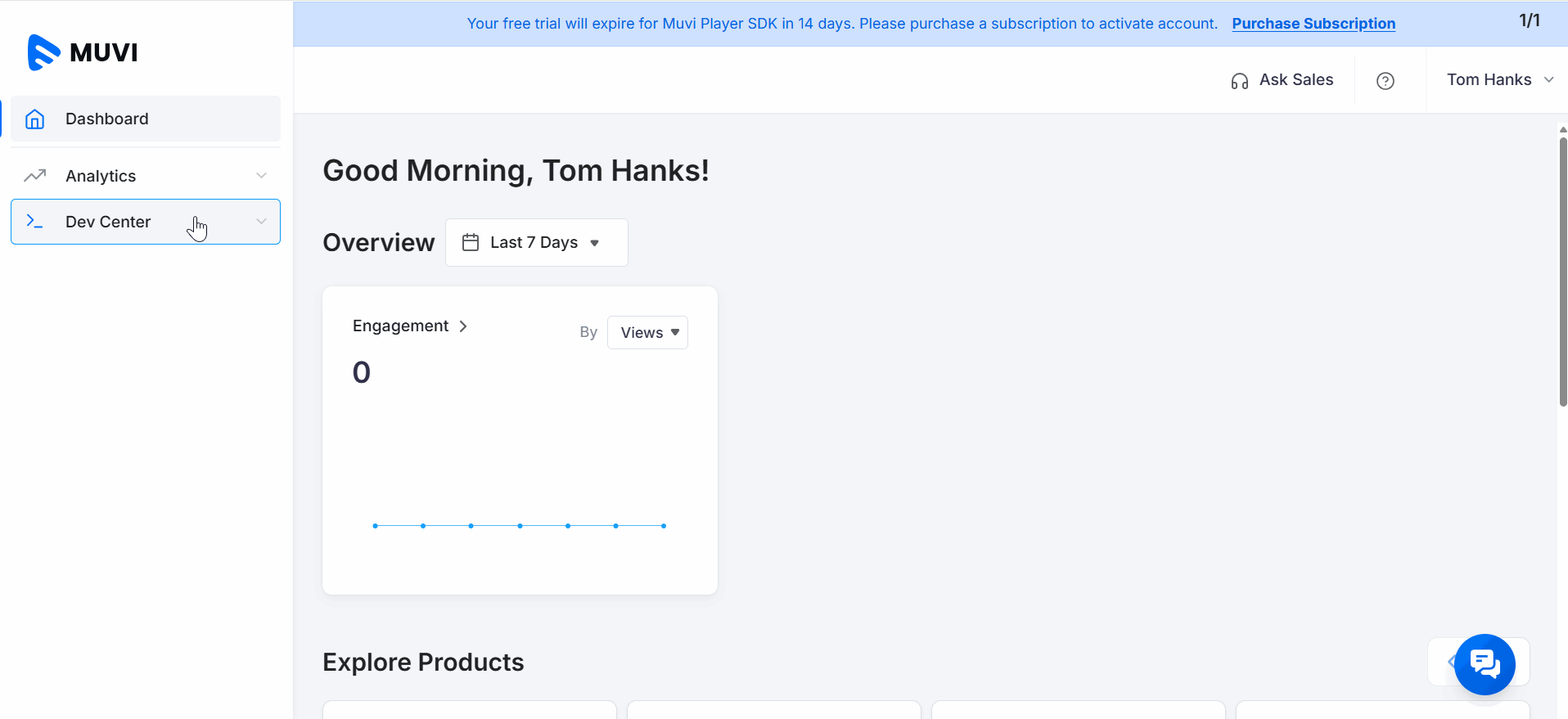Open the help question mark icon
This screenshot has width=1568, height=719.
[1385, 81]
